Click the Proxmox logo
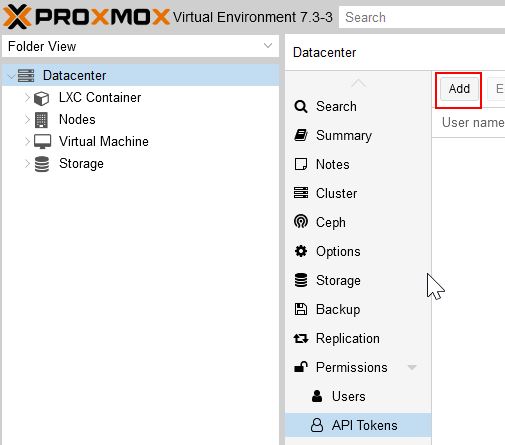 (x=86, y=17)
